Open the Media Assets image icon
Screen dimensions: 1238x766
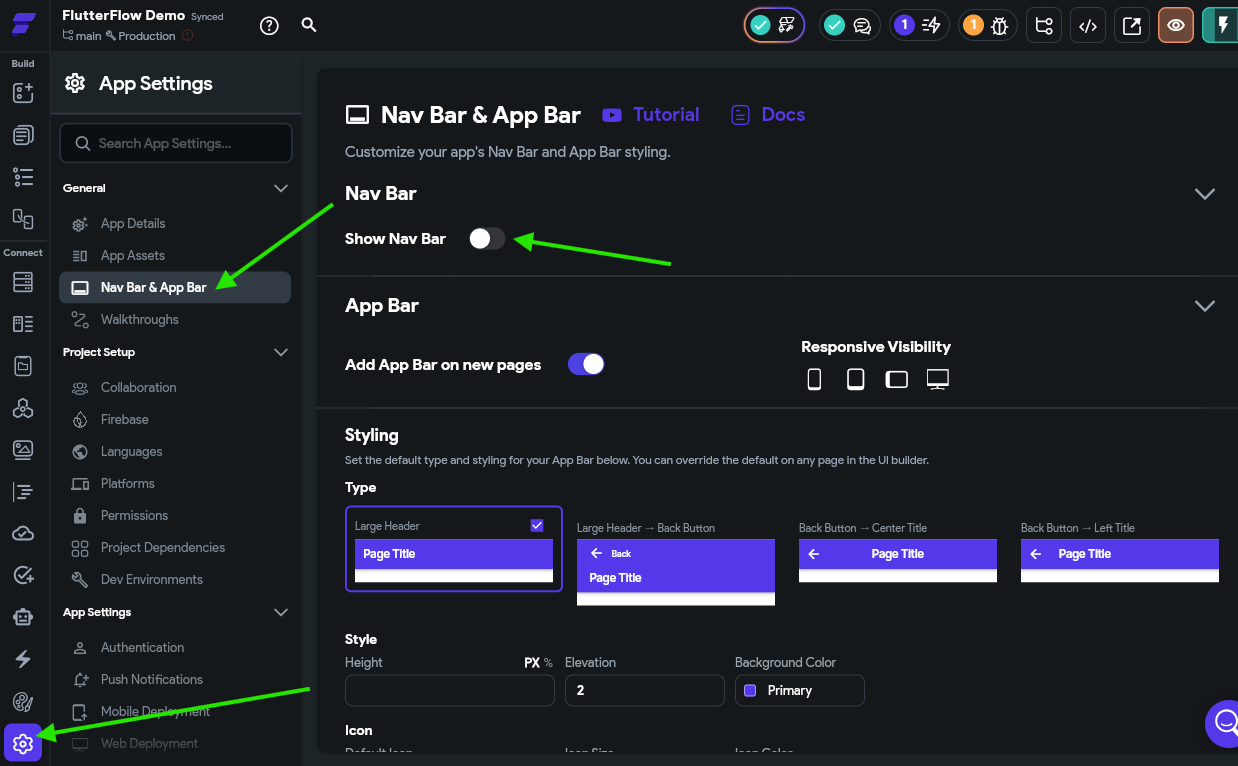tap(23, 450)
